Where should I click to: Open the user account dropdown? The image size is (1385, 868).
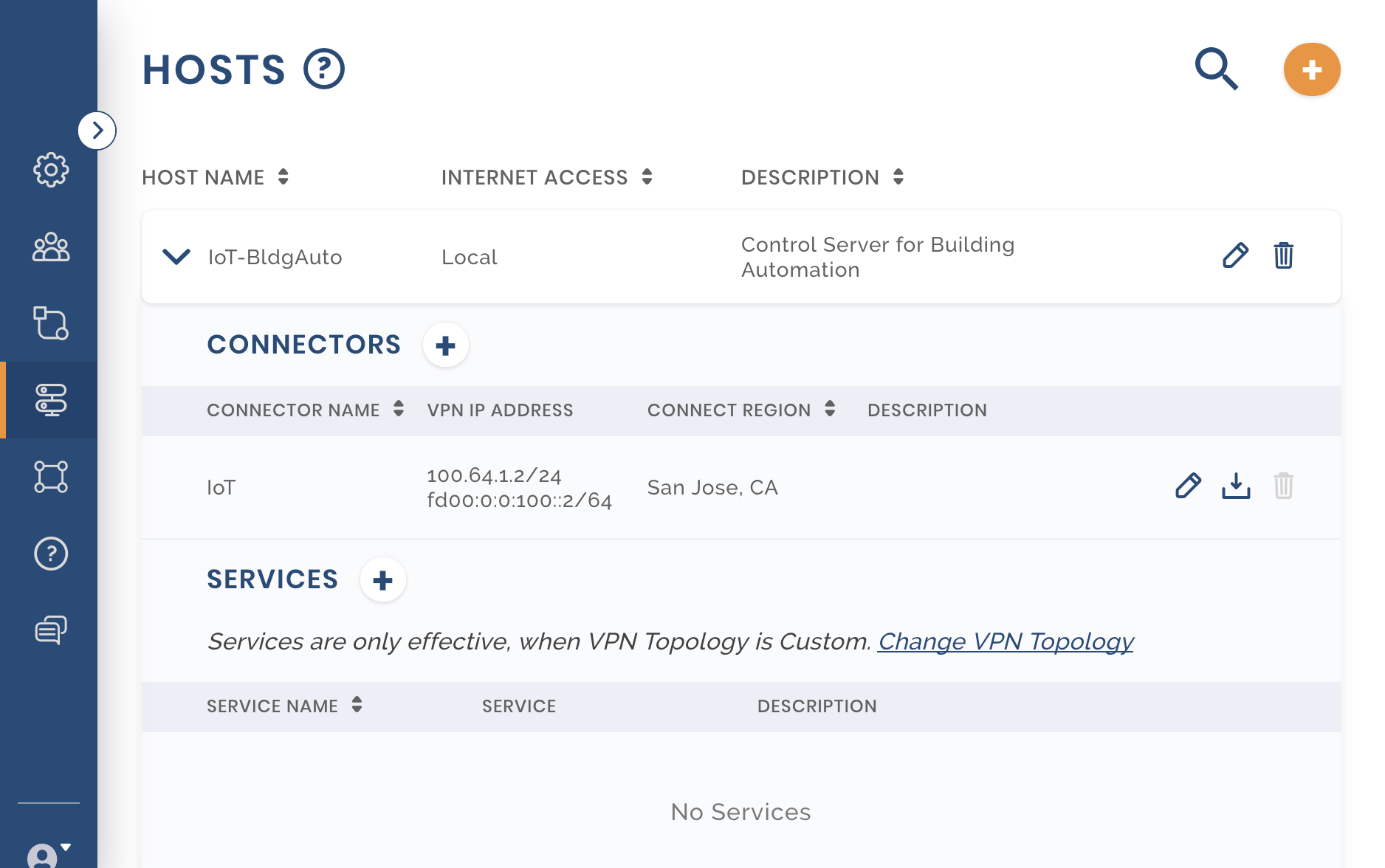click(49, 853)
